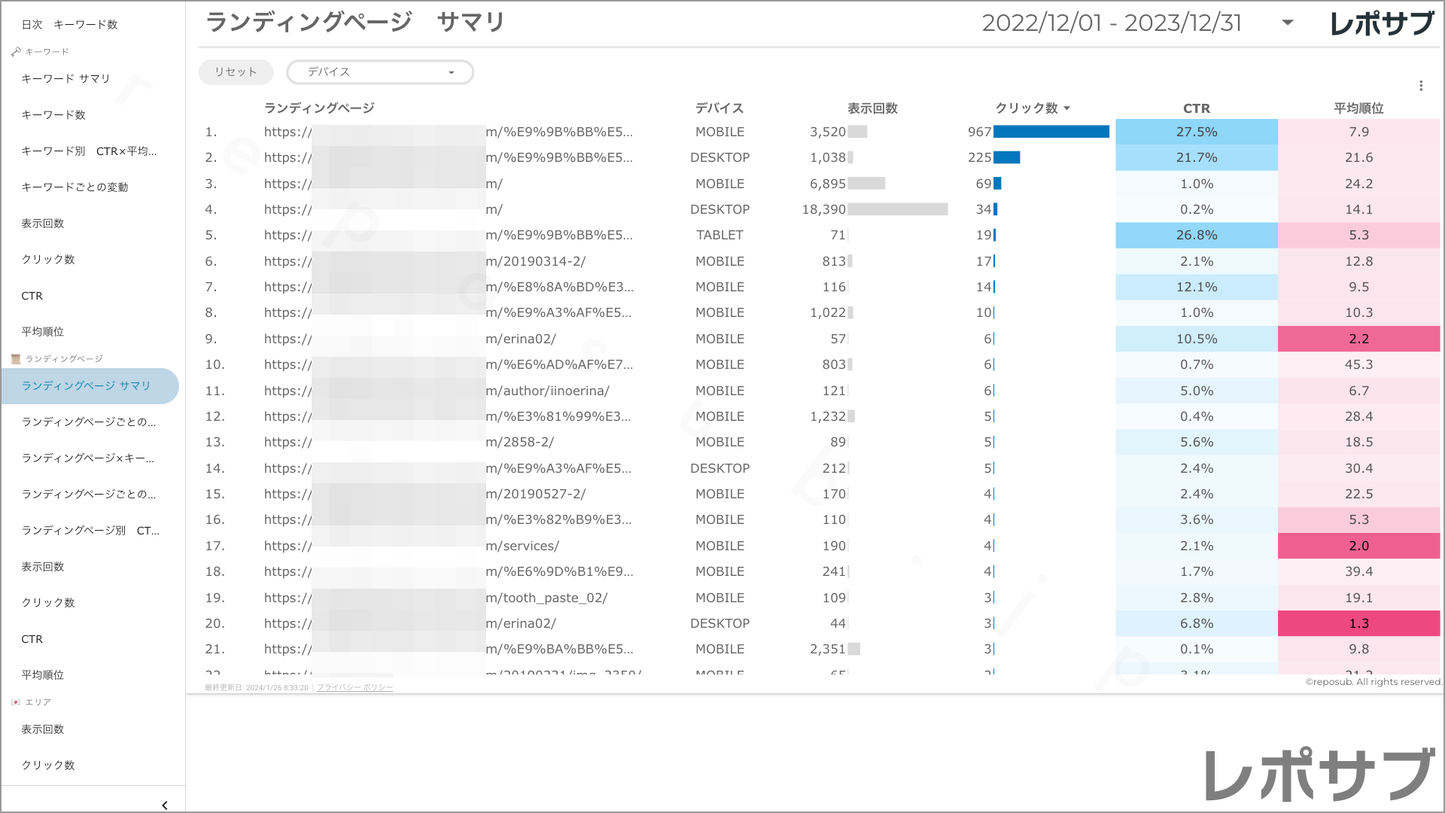Open the date range picker dropdown arrow

[1287, 23]
